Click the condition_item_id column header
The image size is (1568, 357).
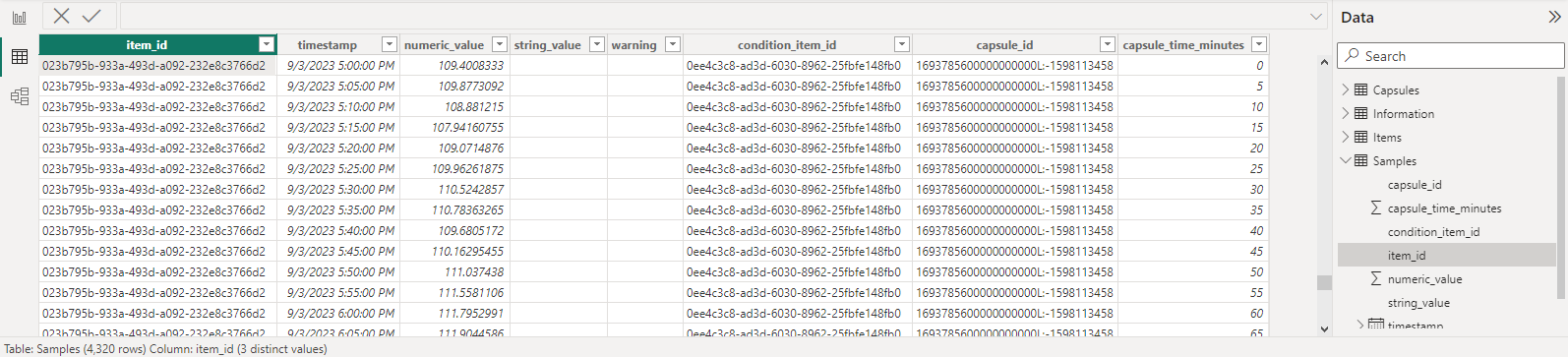click(x=787, y=45)
